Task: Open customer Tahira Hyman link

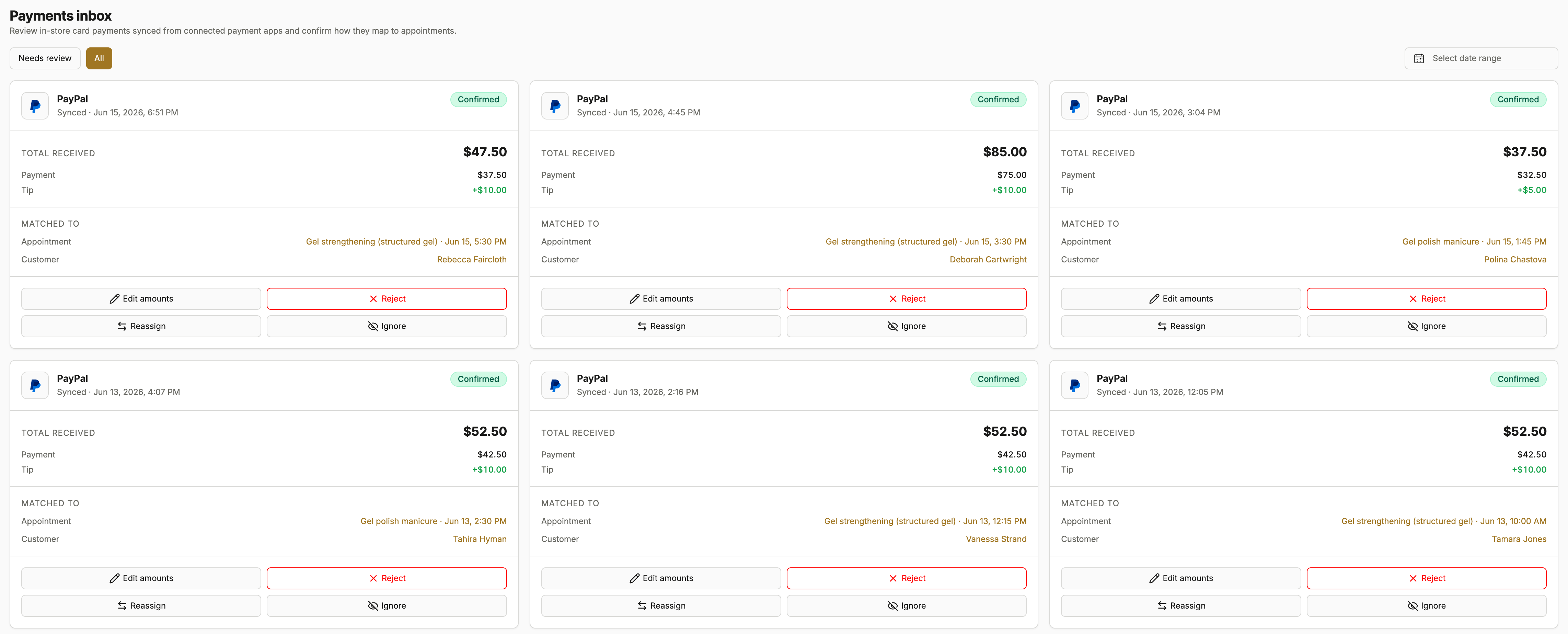Action: (480, 539)
